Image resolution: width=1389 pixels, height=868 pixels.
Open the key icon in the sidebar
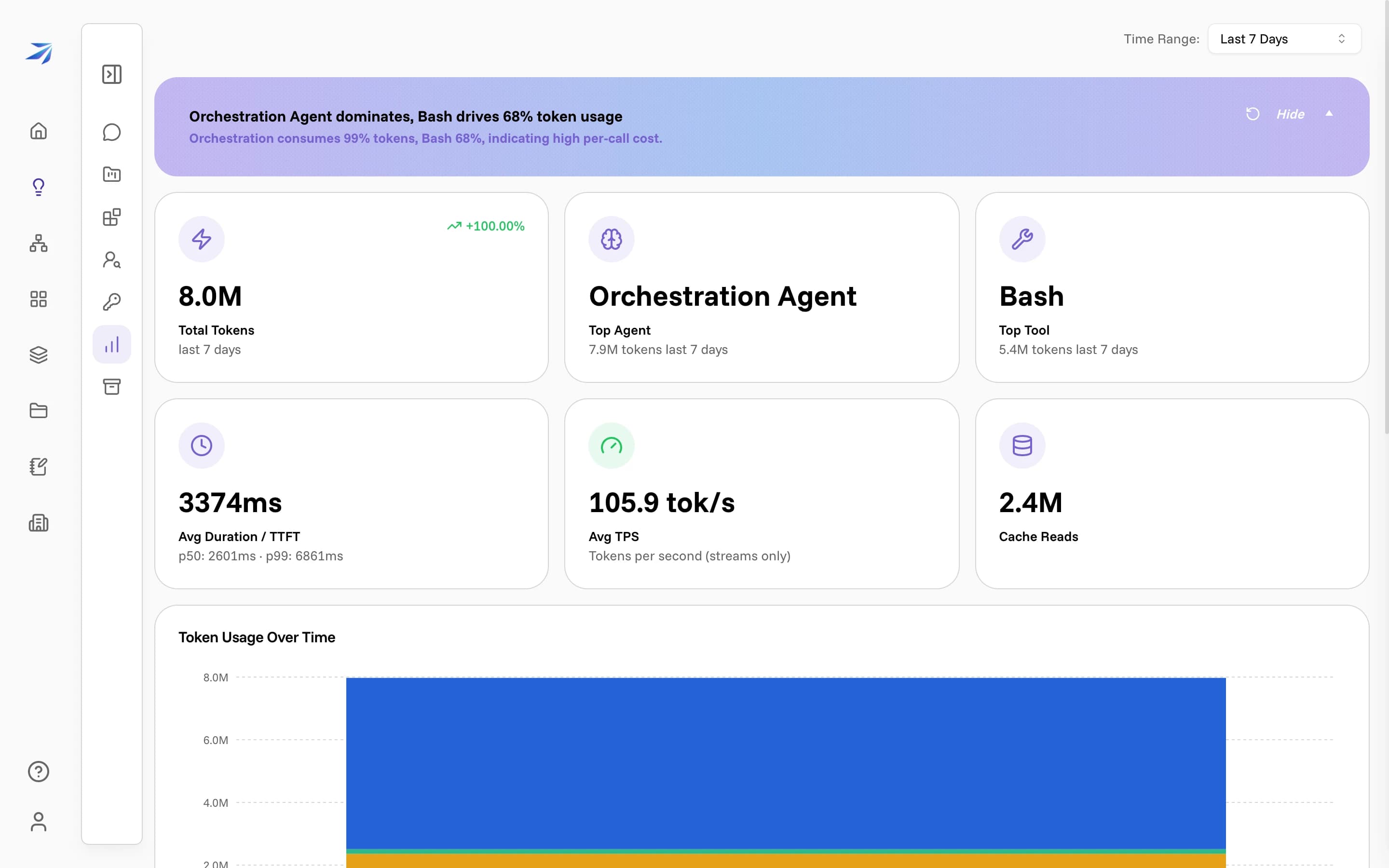[x=112, y=302]
